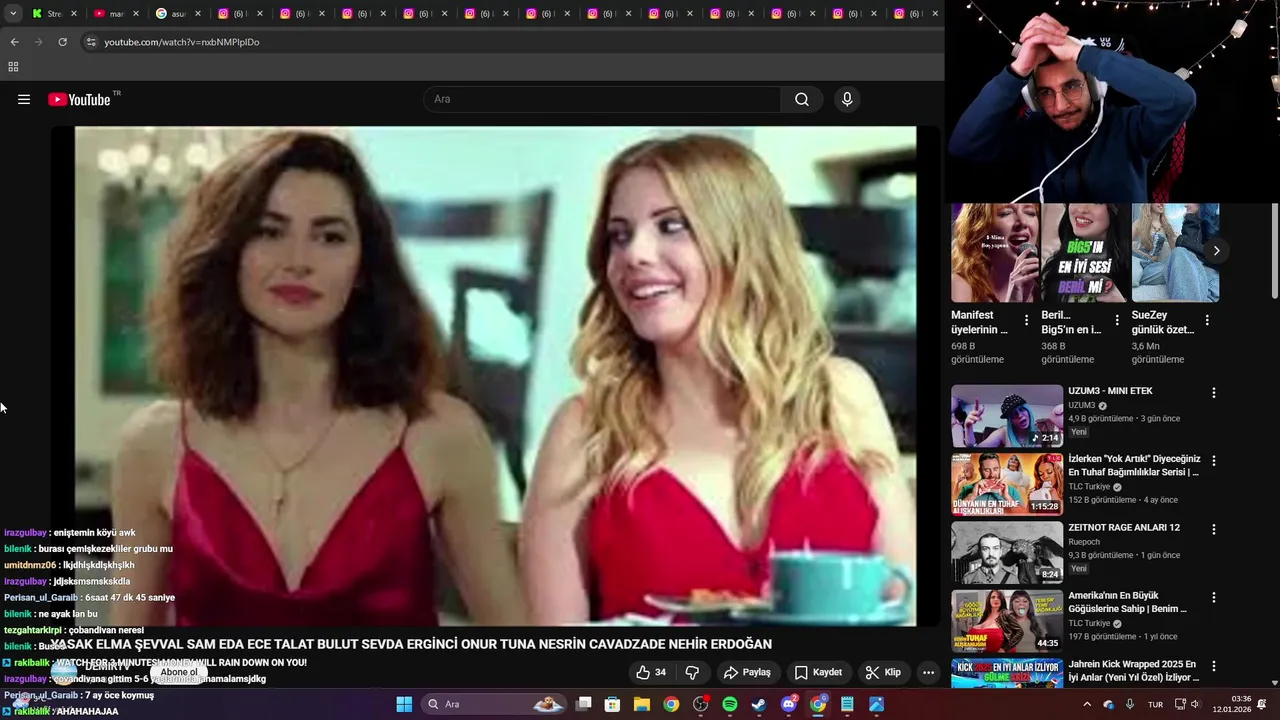Open Discord from the taskbar

coord(789,704)
